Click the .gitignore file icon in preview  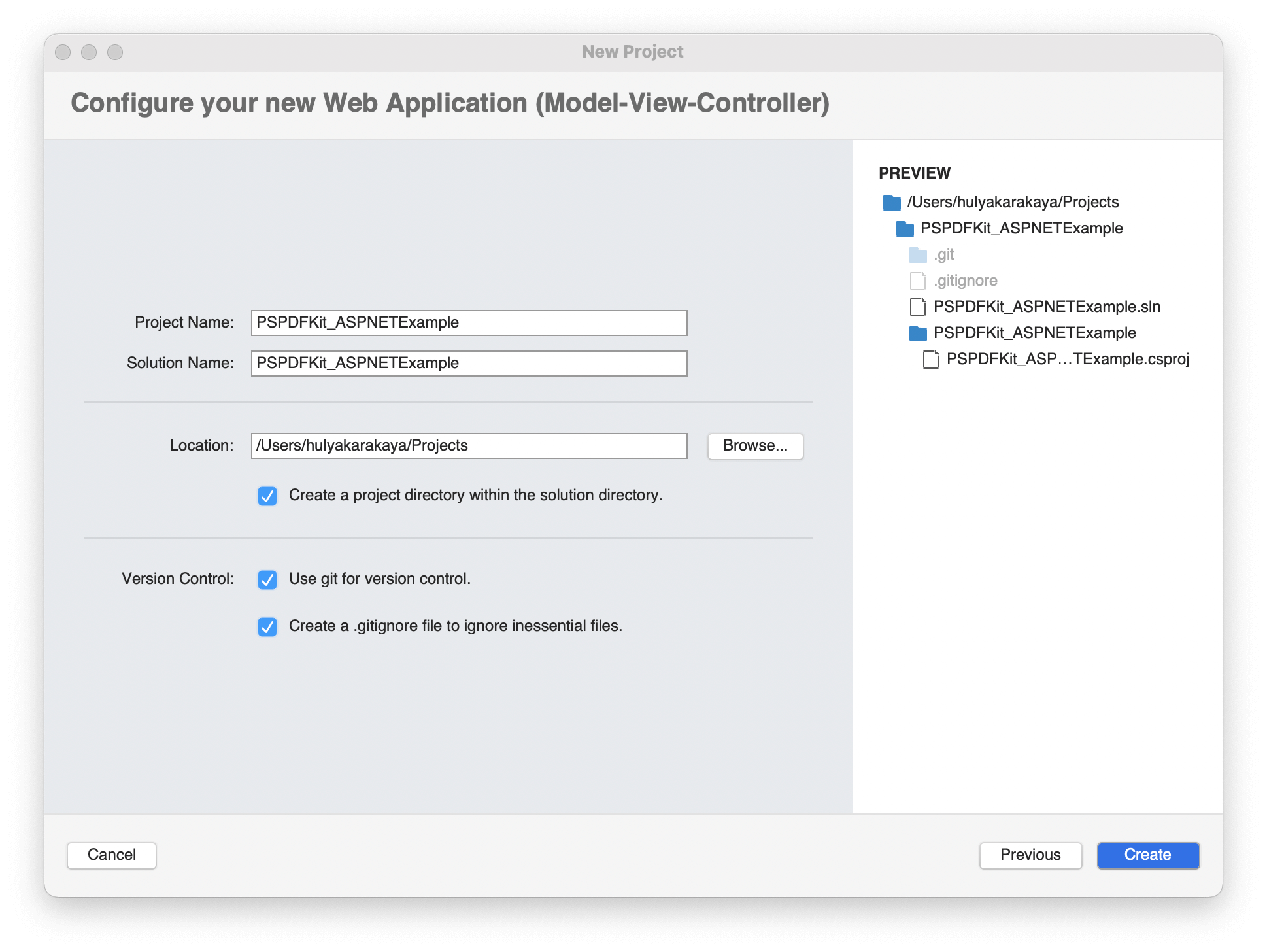pos(917,281)
